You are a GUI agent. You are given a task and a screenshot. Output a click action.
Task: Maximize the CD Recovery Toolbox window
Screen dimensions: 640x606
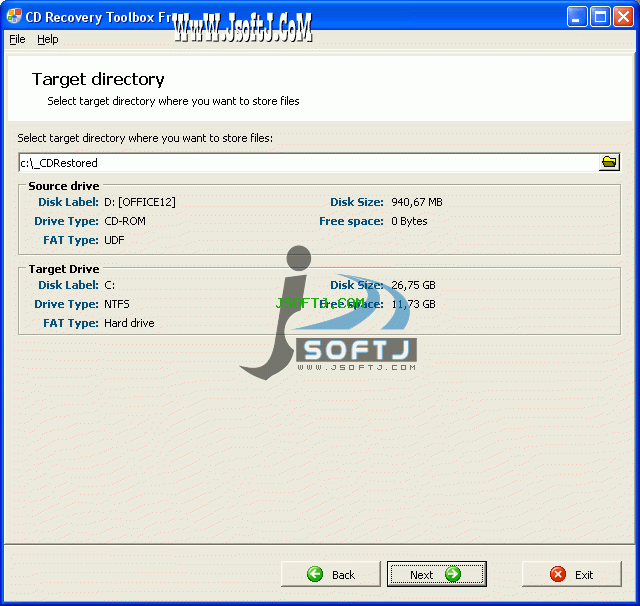(x=600, y=17)
